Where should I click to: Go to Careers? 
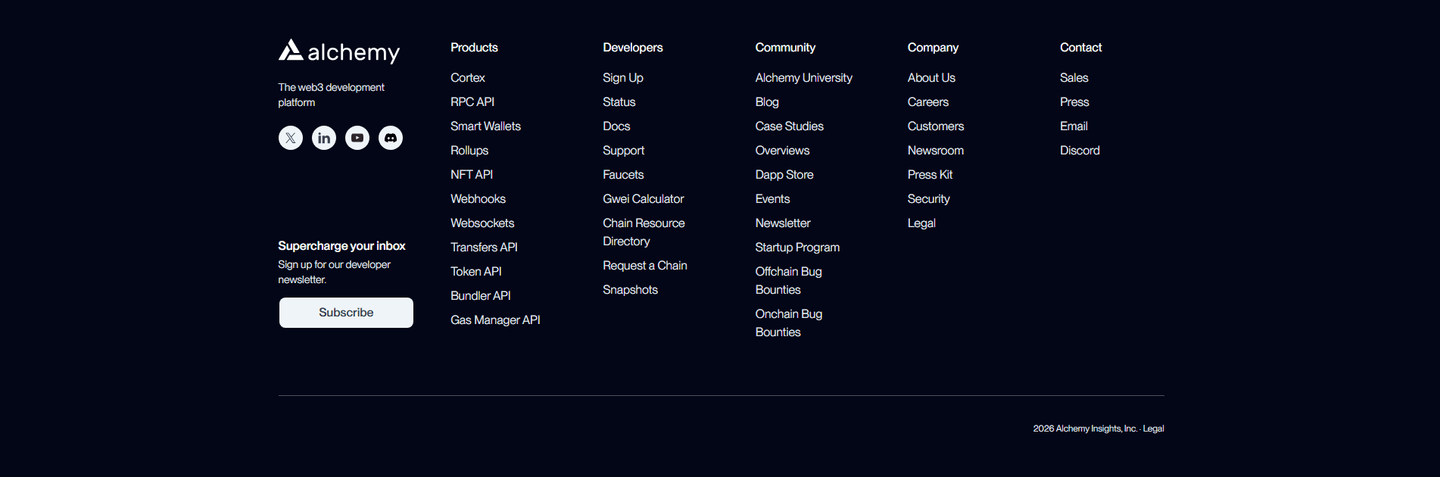pyautogui.click(x=928, y=102)
